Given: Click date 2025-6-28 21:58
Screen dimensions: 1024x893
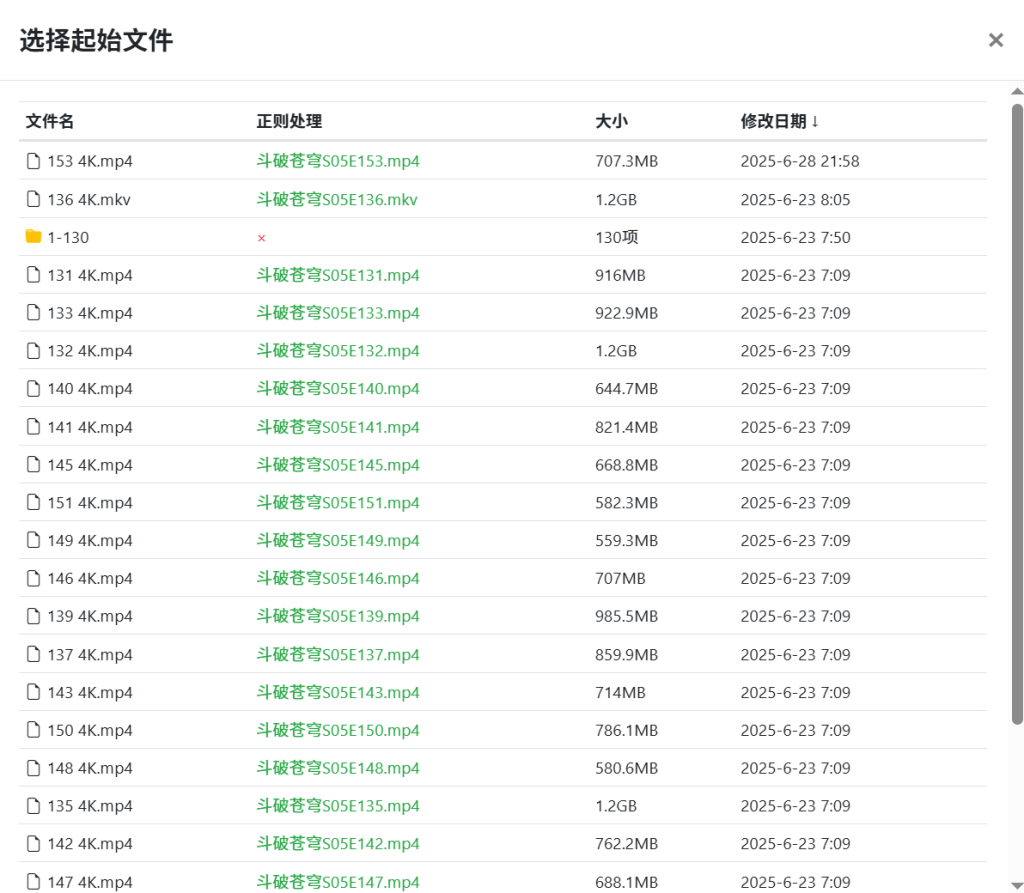Looking at the screenshot, I should click(x=800, y=161).
